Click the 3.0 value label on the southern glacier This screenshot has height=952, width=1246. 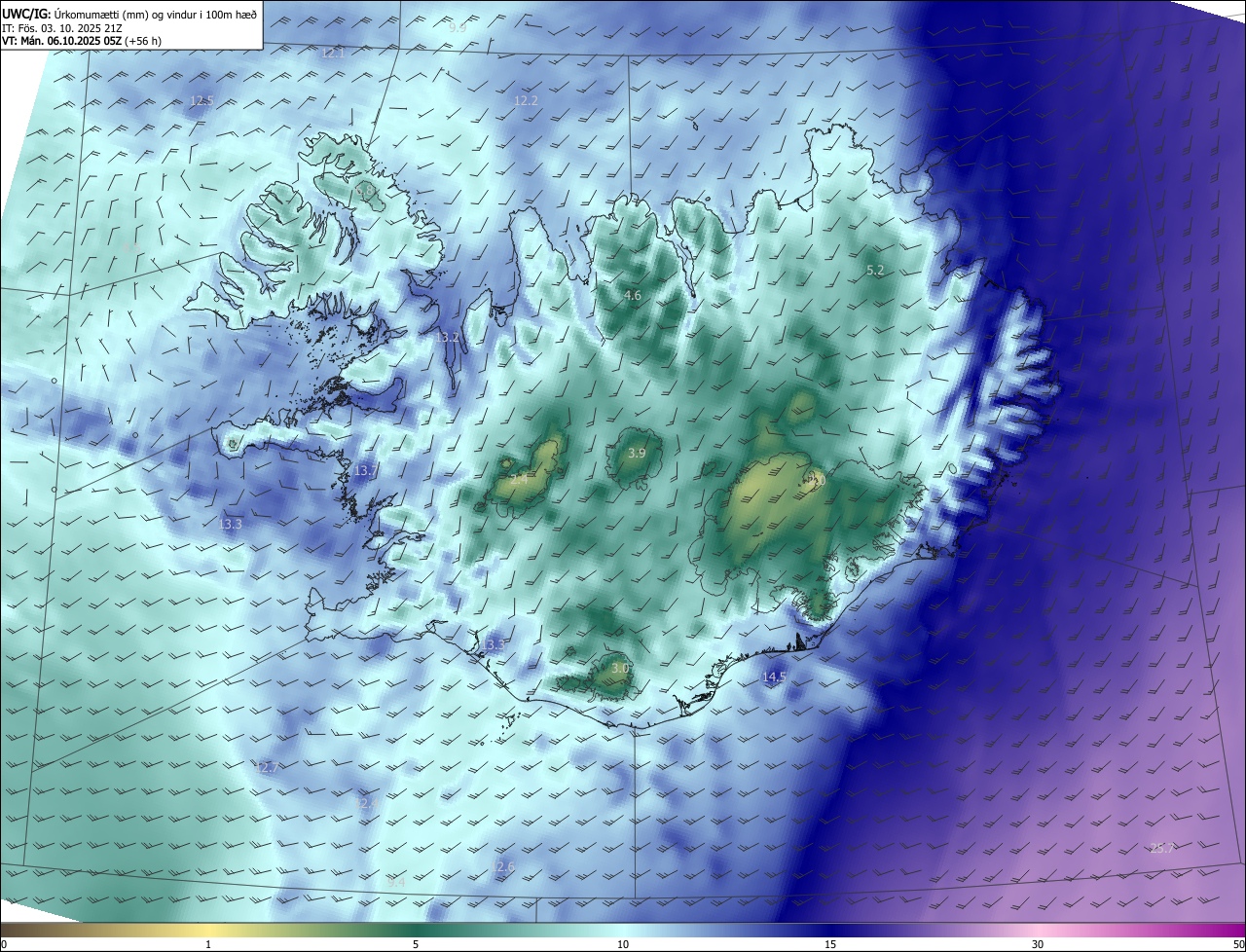coord(620,669)
